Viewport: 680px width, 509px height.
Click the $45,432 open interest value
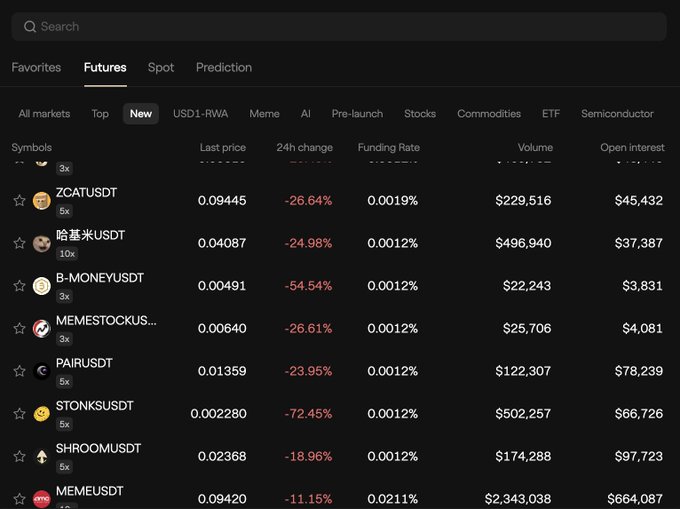[x=639, y=201]
